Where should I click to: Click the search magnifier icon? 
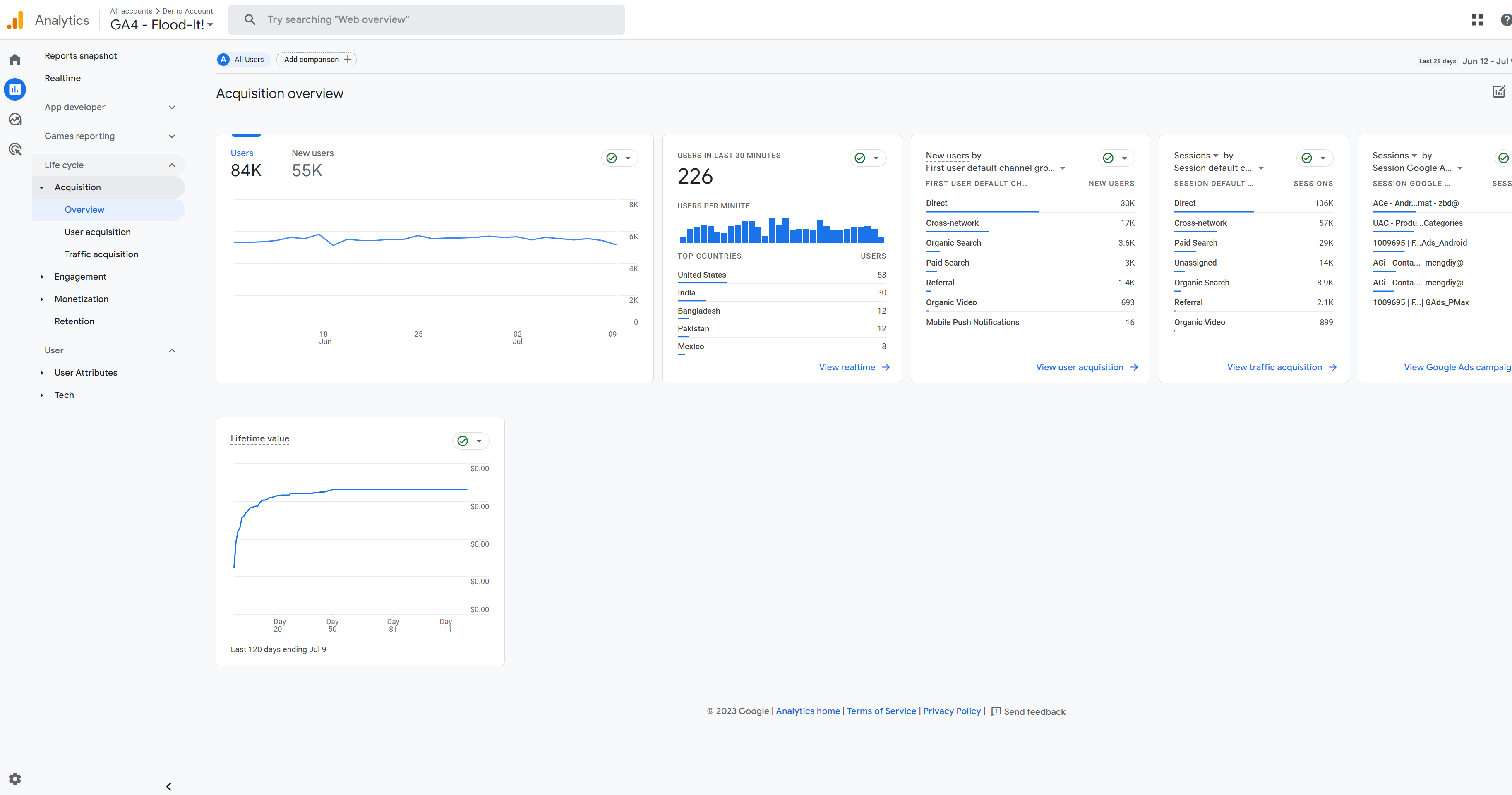250,19
